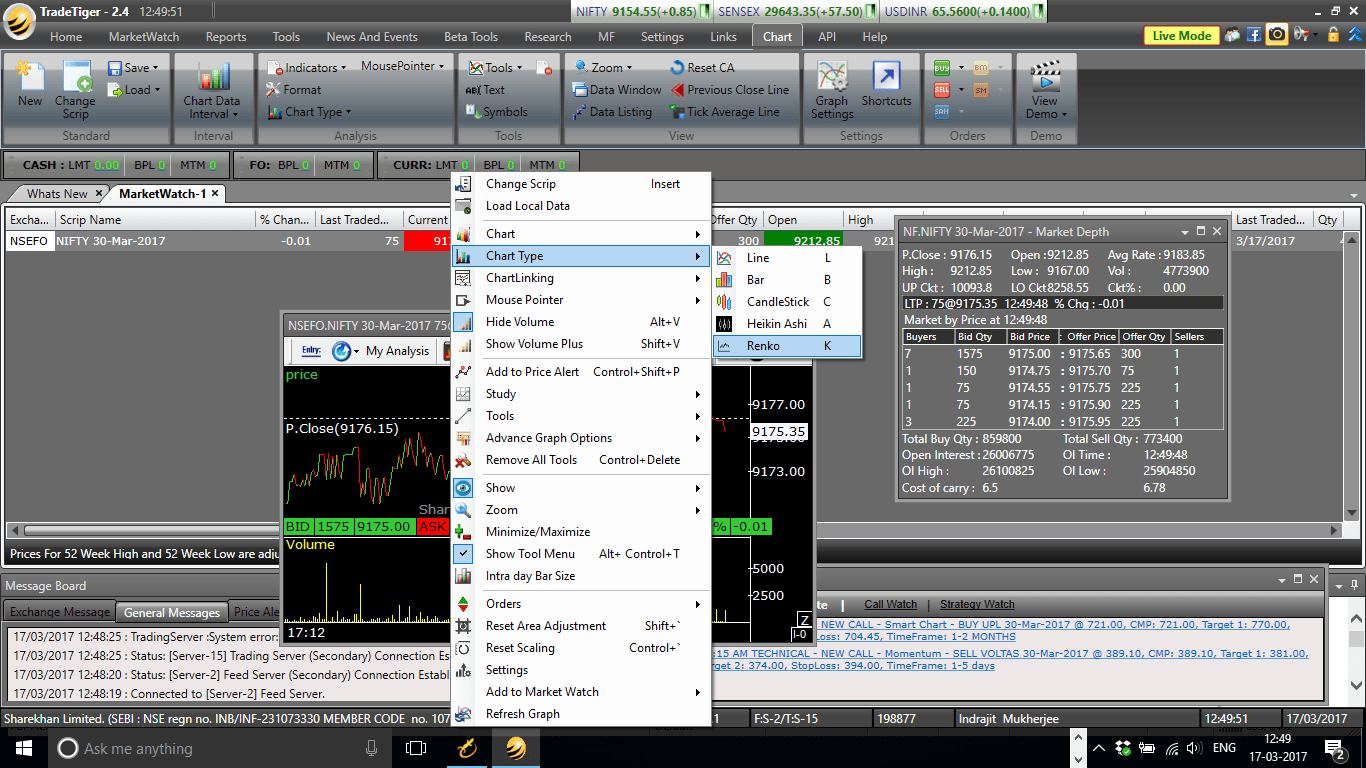The image size is (1366, 768).
Task: Expand Add to Market Watch submenu
Action: coord(581,692)
